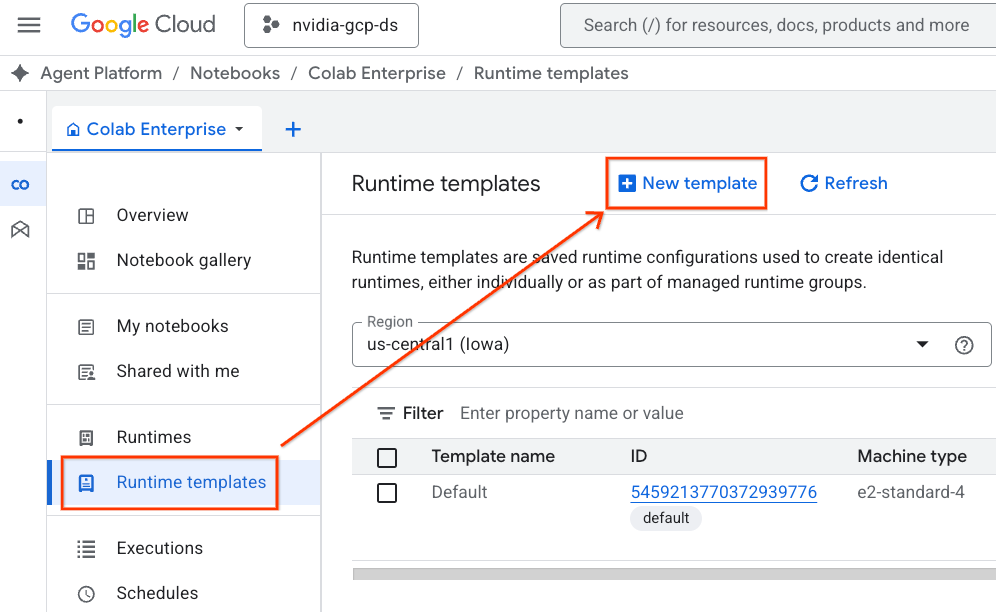
Task: Go to Notebooks breadcrumb
Action: click(235, 73)
